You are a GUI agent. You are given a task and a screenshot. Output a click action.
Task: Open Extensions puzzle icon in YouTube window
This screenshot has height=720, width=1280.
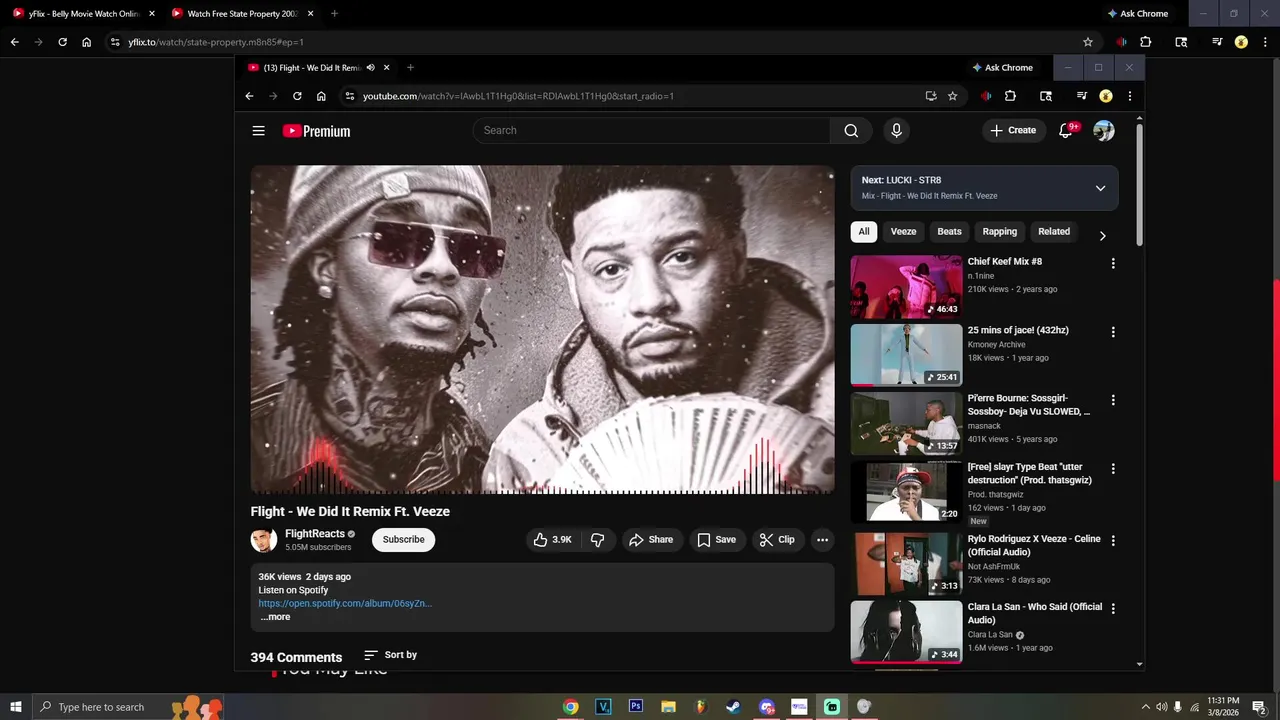1010,96
